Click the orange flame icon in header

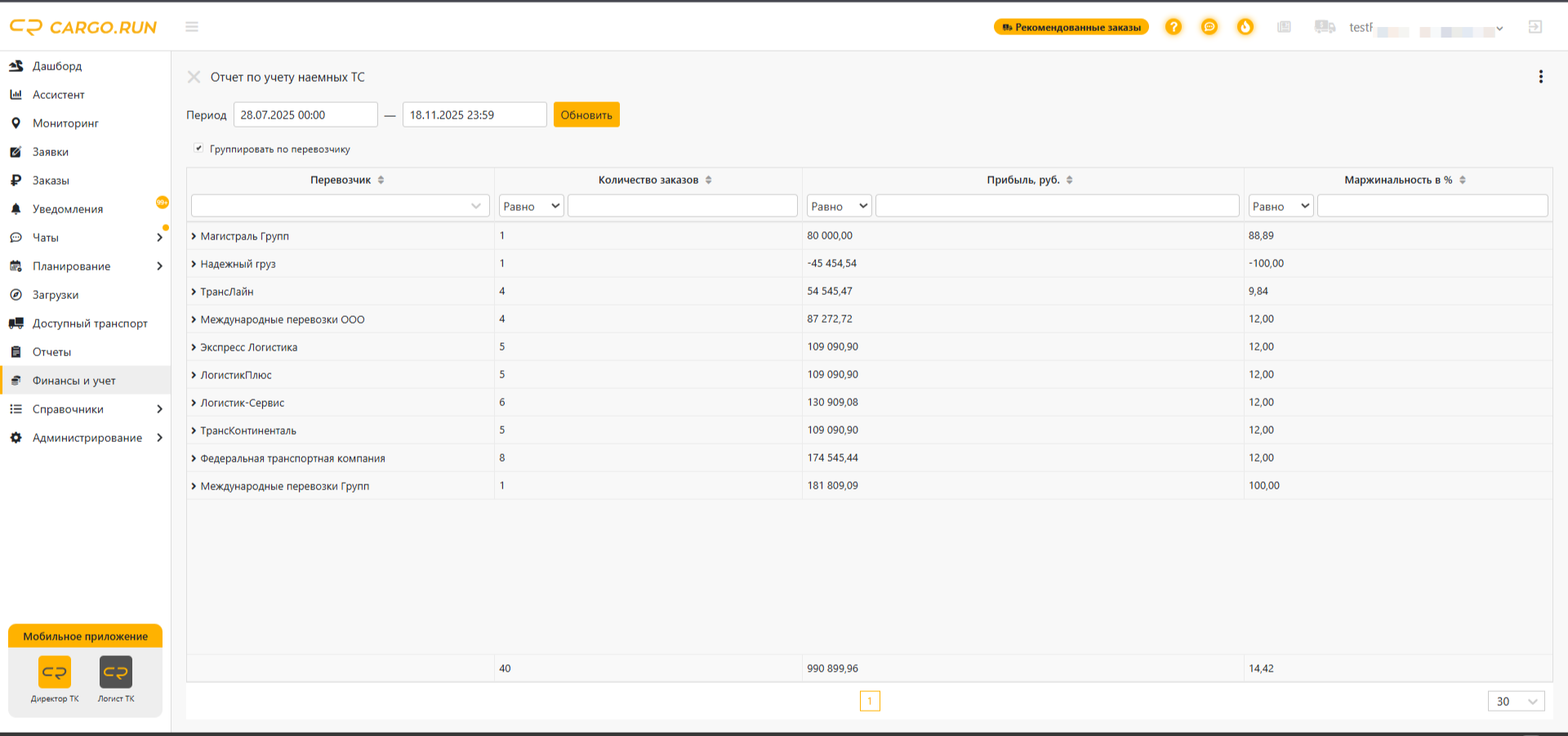pyautogui.click(x=1245, y=27)
